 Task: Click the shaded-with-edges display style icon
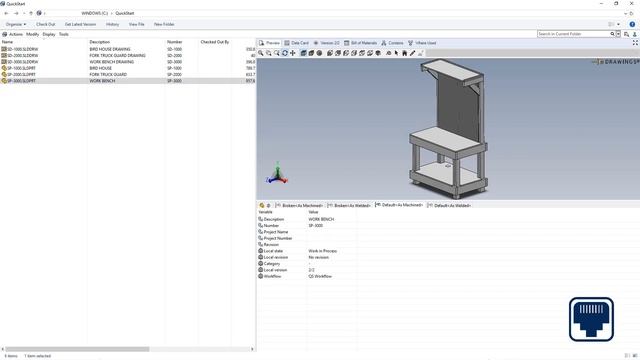(303, 53)
